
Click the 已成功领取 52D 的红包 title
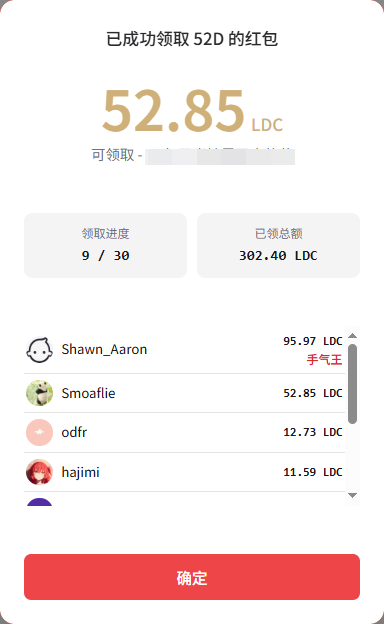pos(192,39)
